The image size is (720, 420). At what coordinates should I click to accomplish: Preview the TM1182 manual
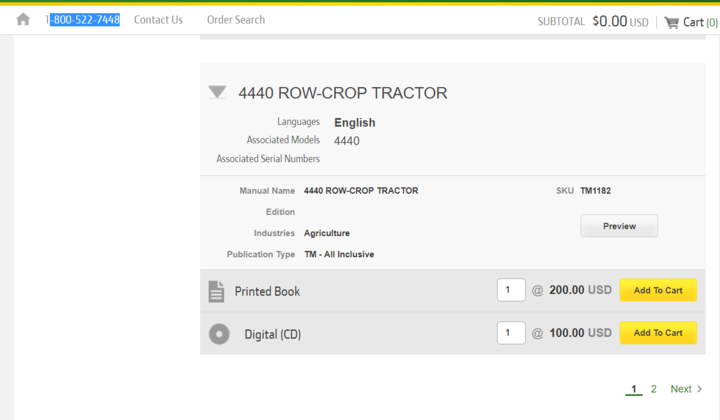619,226
